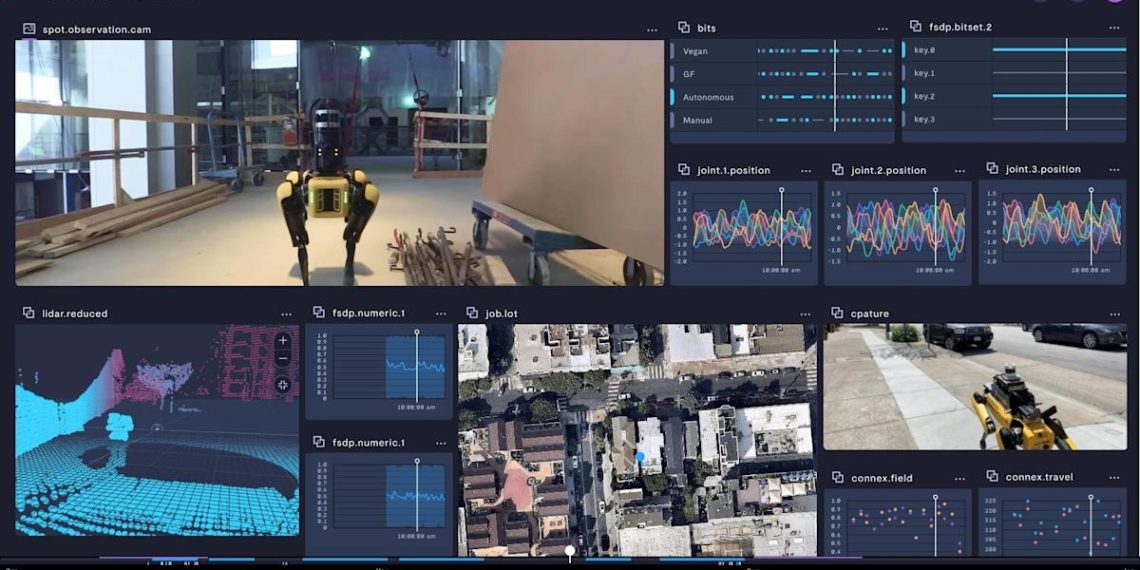Open the upper fsdp.numeric.1 options menu
The height and width of the screenshot is (570, 1140).
441,313
